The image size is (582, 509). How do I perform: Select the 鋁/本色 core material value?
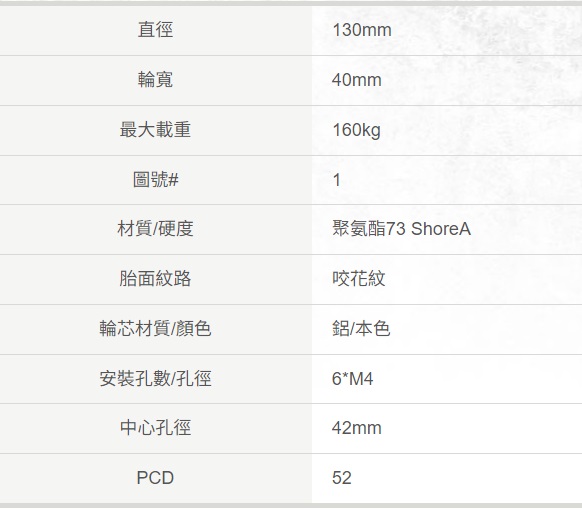pos(361,329)
